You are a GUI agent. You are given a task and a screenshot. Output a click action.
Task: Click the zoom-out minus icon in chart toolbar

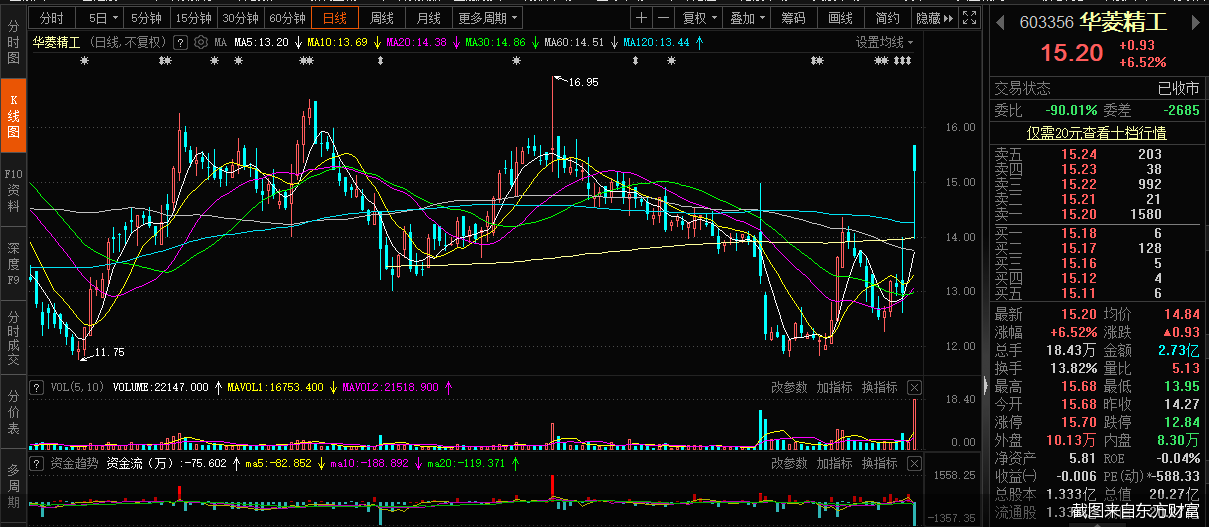(664, 18)
